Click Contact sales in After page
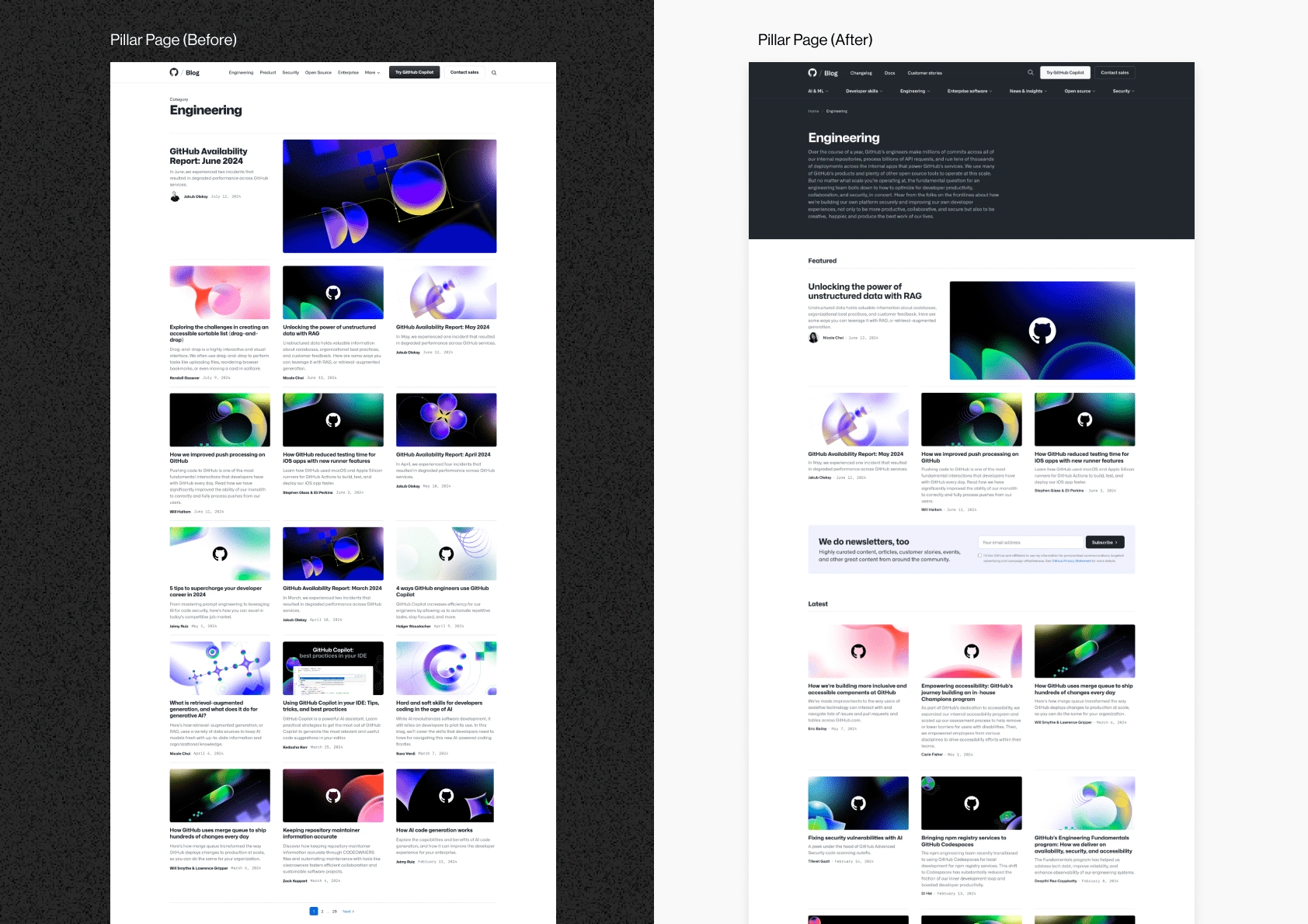This screenshot has width=1308, height=924. coord(1115,72)
